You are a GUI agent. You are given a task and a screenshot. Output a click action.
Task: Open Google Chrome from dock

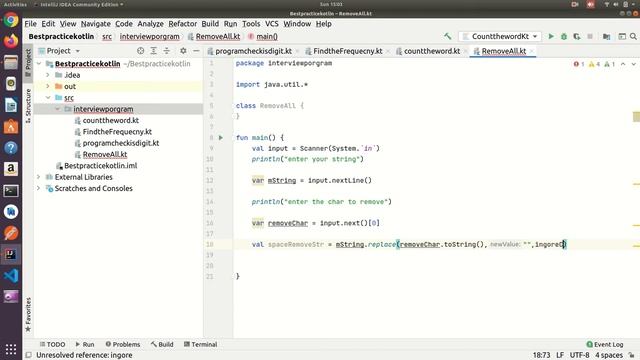click(11, 20)
